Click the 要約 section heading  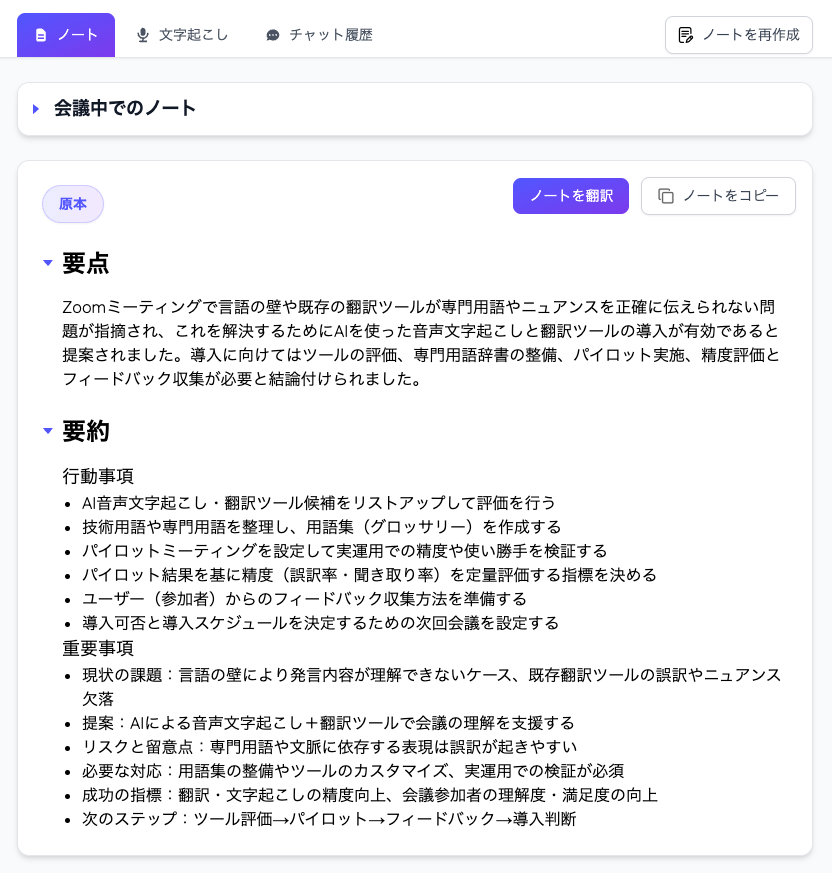(86, 431)
